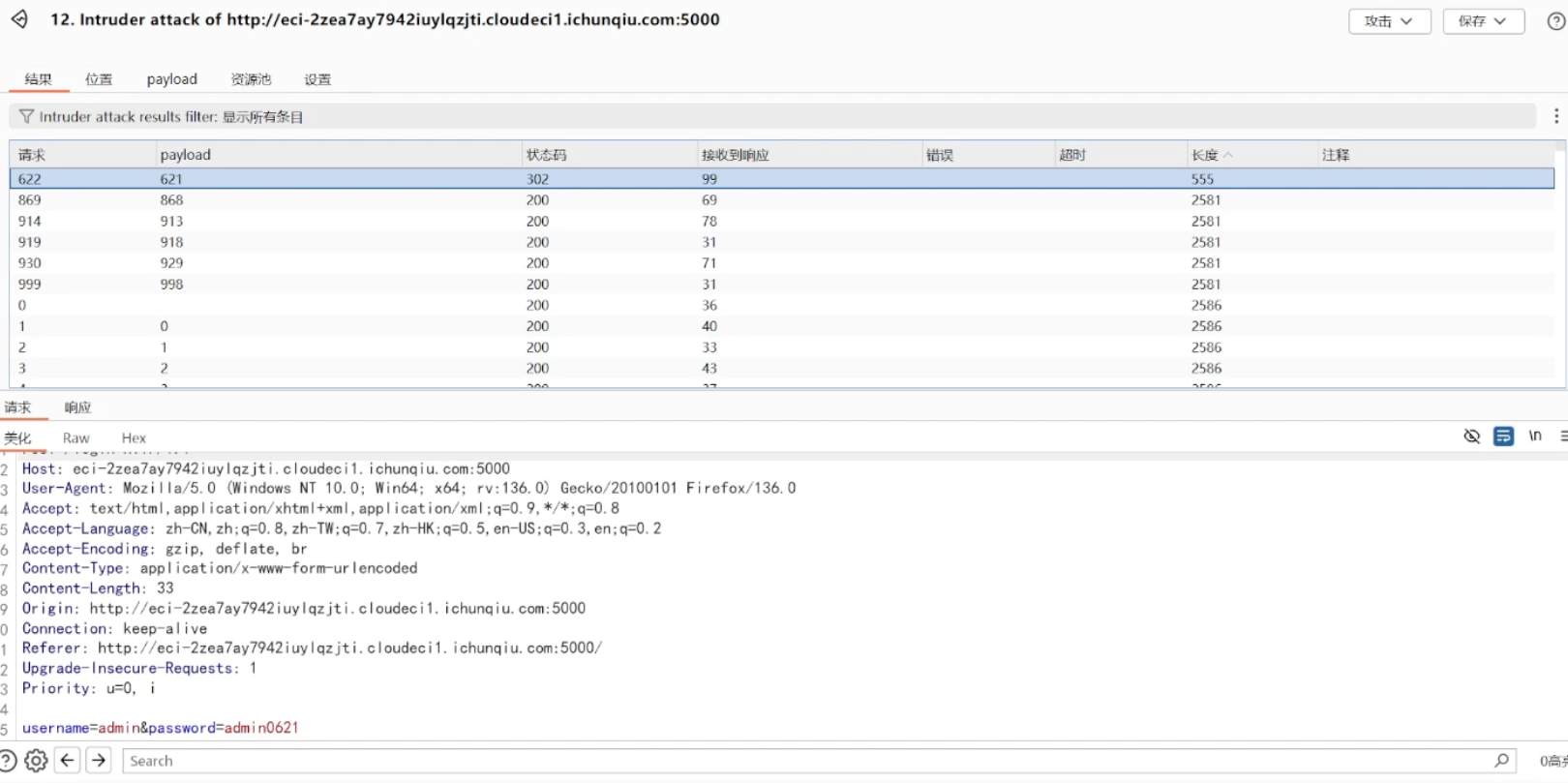This screenshot has width=1568, height=783.
Task: Switch to the payload tab
Action: tap(172, 79)
